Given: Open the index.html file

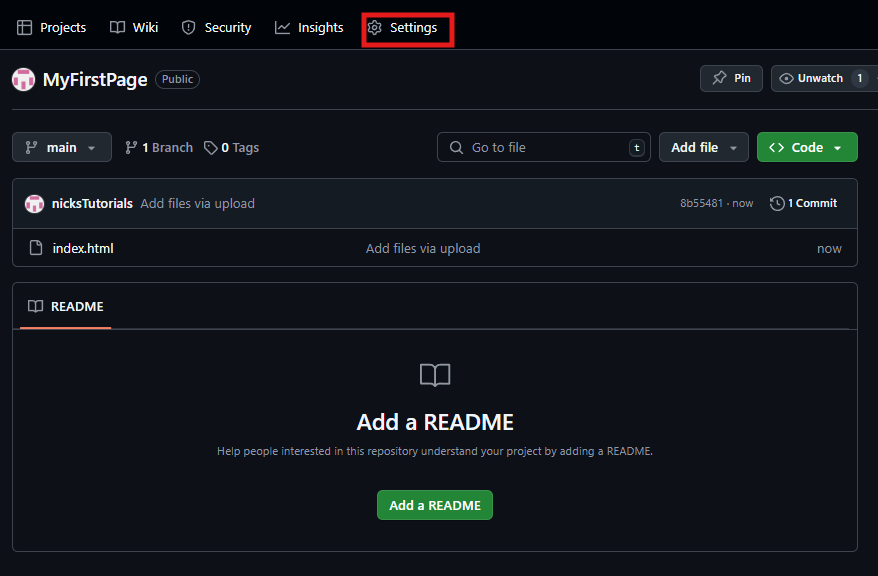Looking at the screenshot, I should (83, 249).
